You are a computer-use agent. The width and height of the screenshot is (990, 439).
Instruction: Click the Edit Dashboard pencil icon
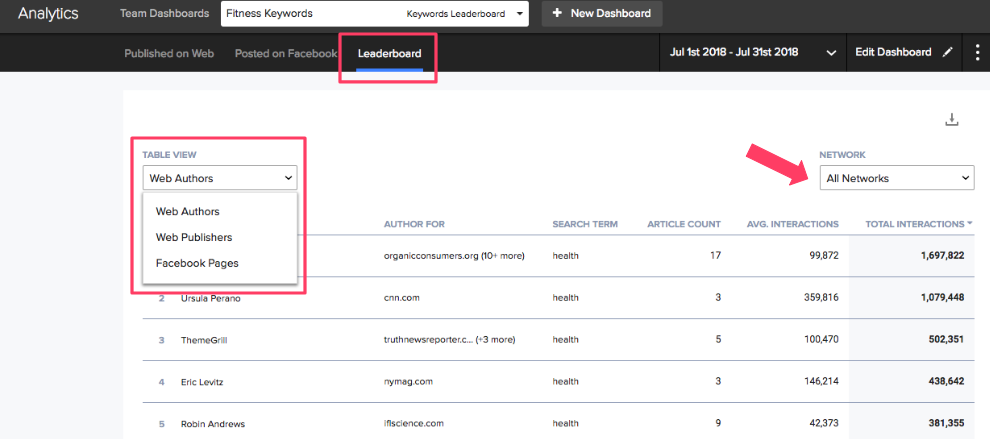tap(946, 52)
